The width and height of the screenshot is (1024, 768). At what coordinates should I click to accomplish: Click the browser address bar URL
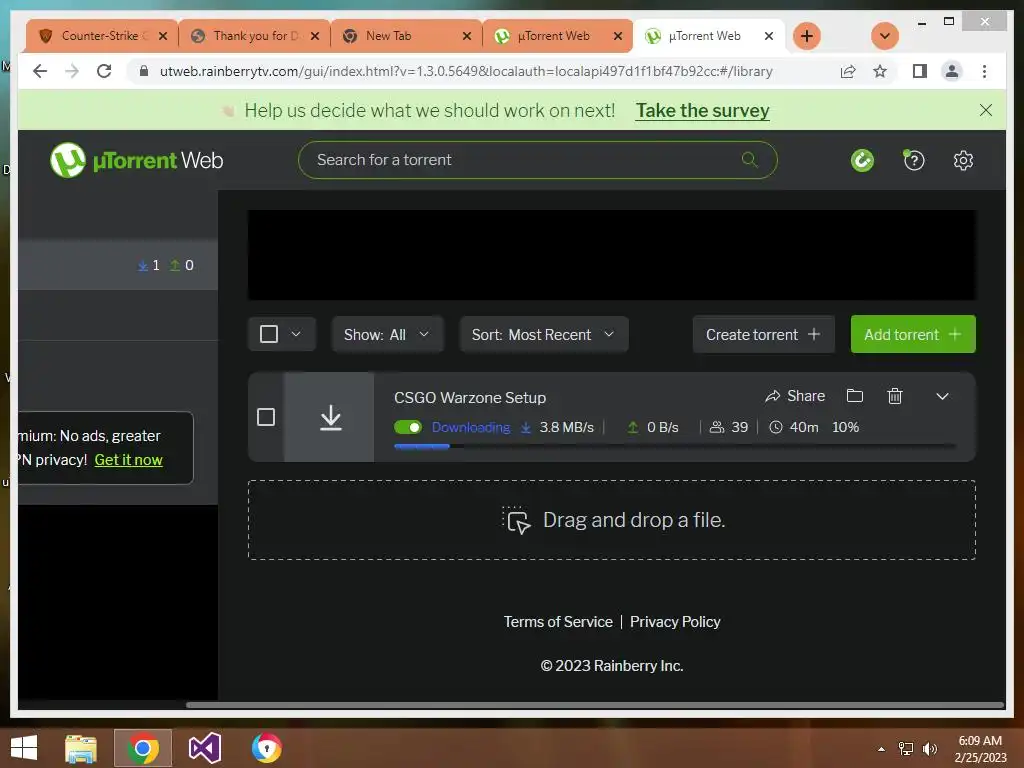coord(466,71)
